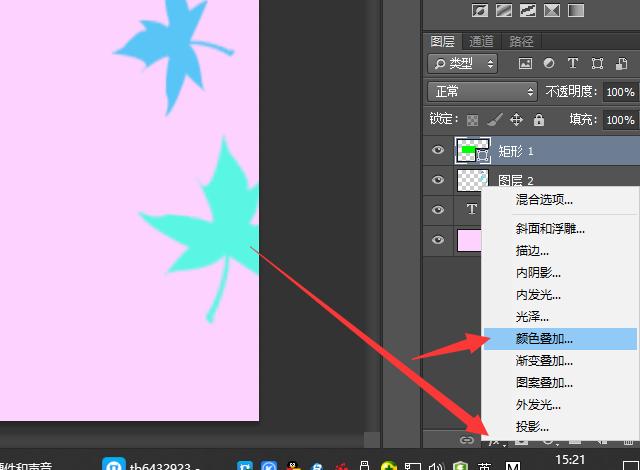Click the M input method tray icon
Image resolution: width=640 pixels, height=470 pixels.
pos(513,466)
